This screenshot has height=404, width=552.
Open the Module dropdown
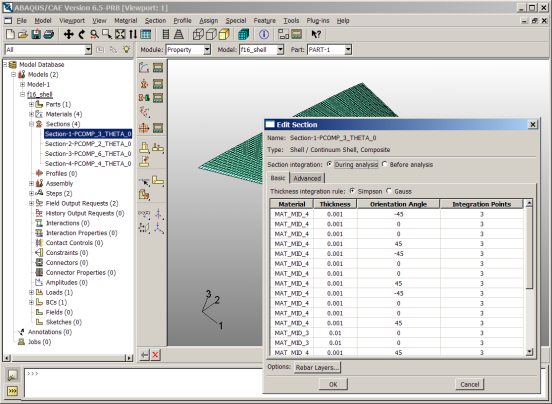point(207,50)
